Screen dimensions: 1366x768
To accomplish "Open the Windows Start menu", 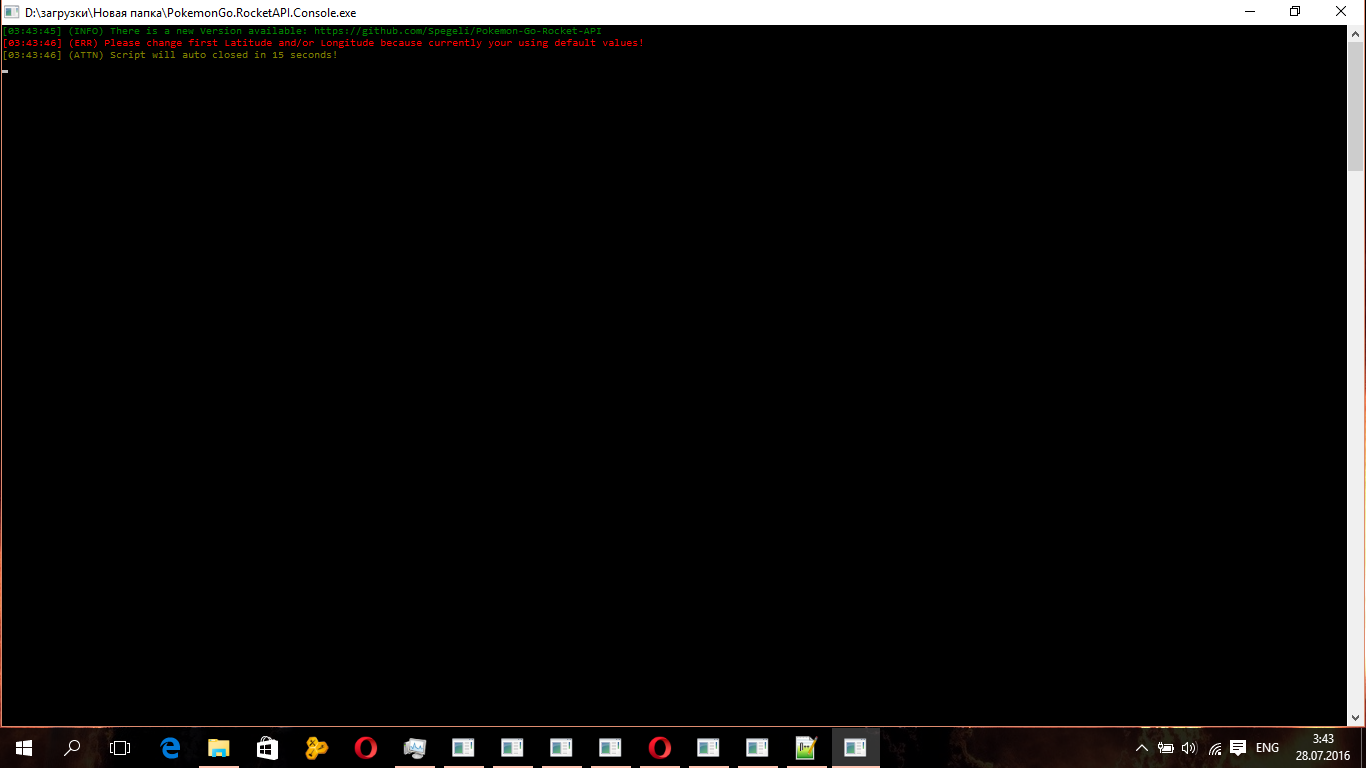I will (x=23, y=747).
